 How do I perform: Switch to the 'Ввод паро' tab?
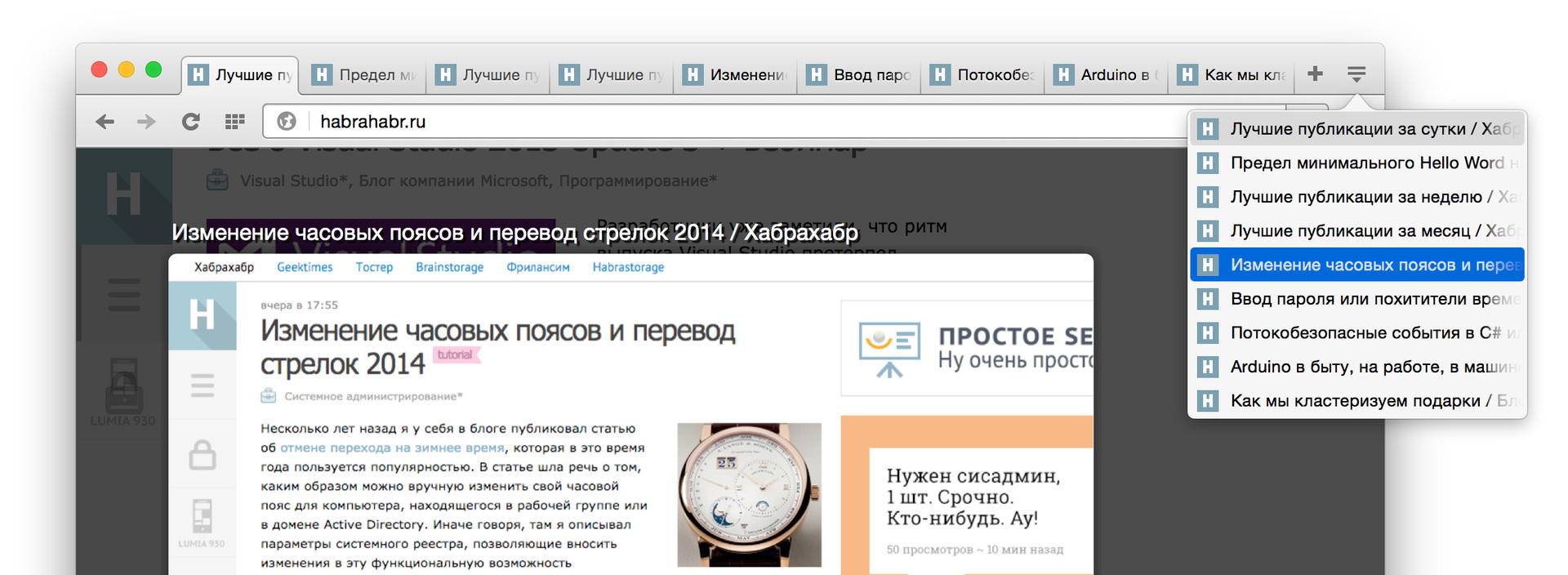coord(859,75)
